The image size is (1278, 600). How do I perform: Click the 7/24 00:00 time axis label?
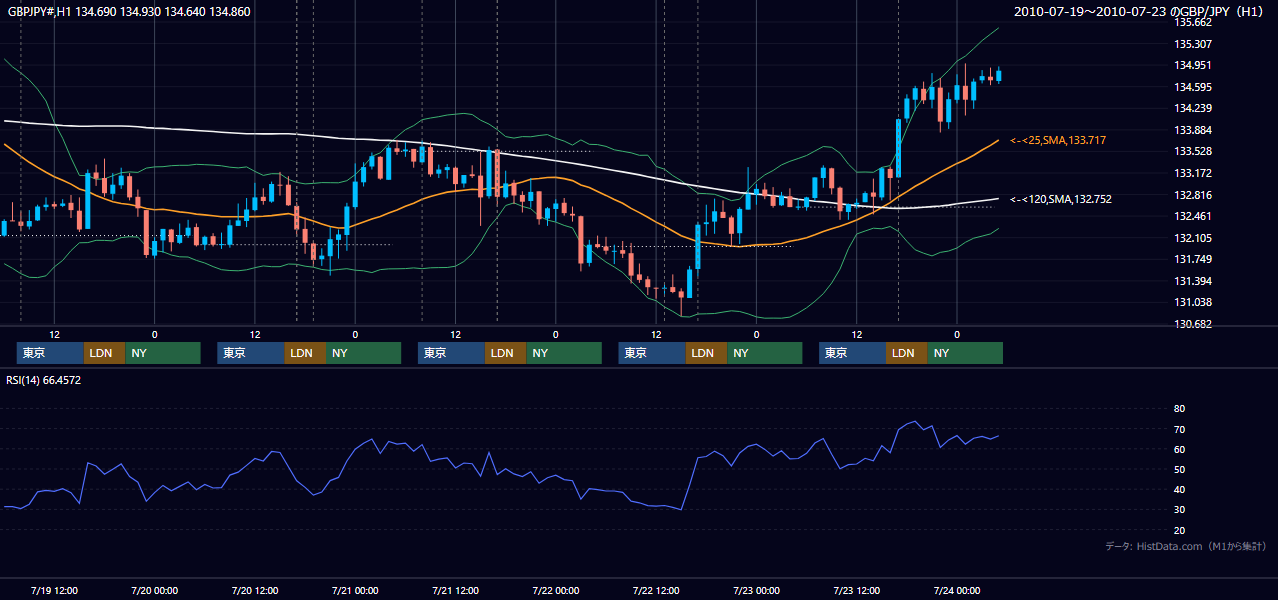click(956, 590)
